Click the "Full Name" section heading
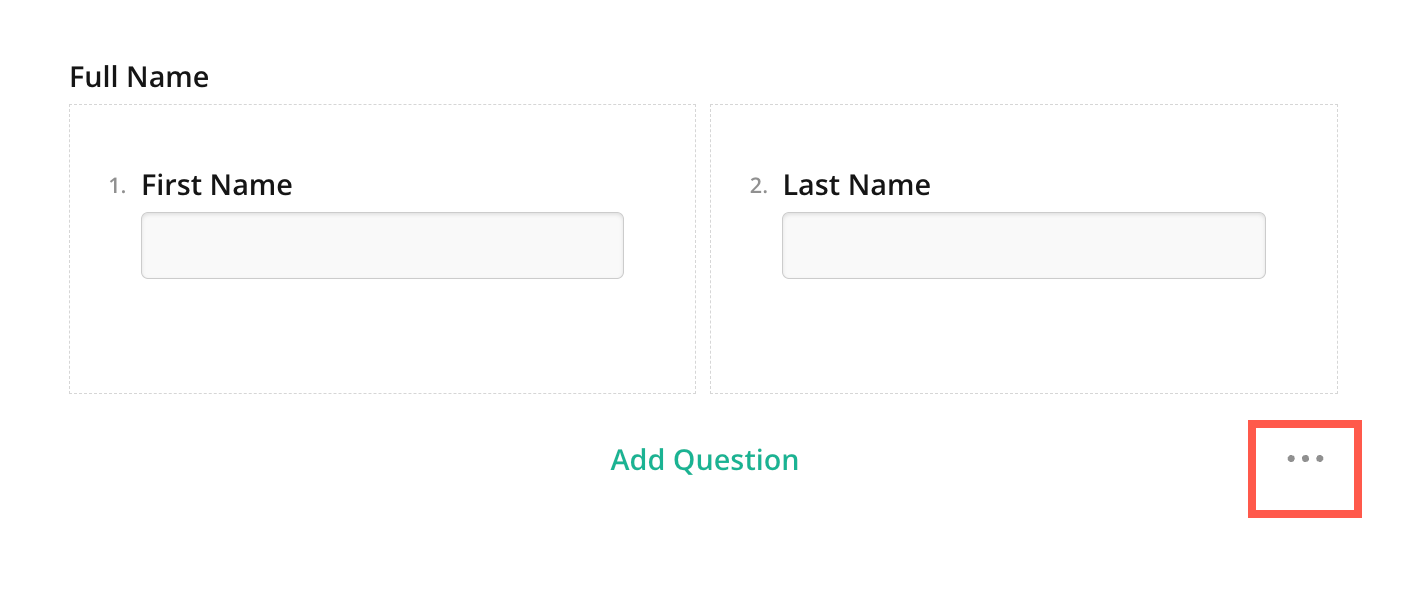The image size is (1406, 606). pyautogui.click(x=139, y=77)
